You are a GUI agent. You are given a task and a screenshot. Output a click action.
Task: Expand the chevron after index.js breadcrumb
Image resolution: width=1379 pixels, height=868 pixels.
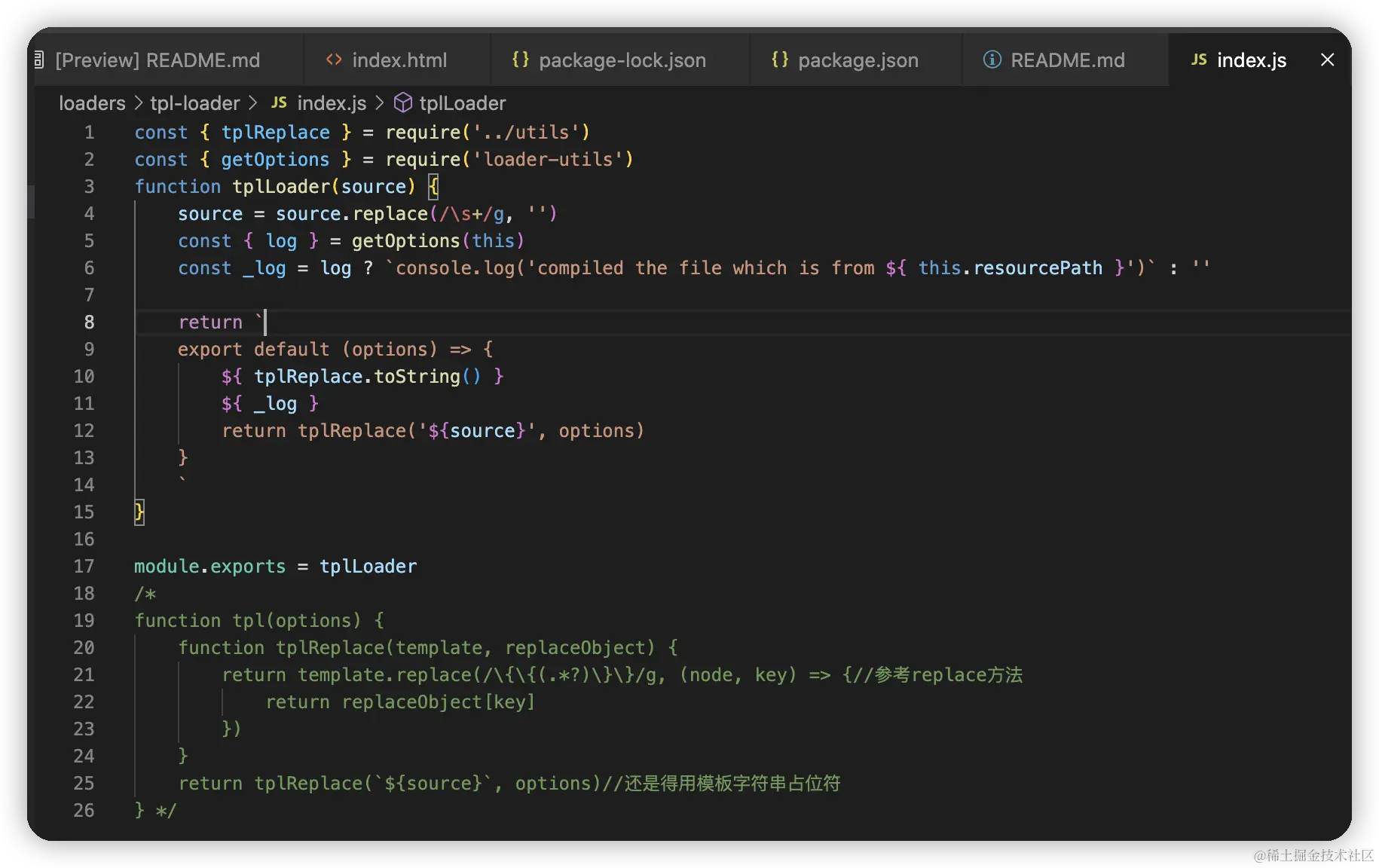click(x=379, y=102)
